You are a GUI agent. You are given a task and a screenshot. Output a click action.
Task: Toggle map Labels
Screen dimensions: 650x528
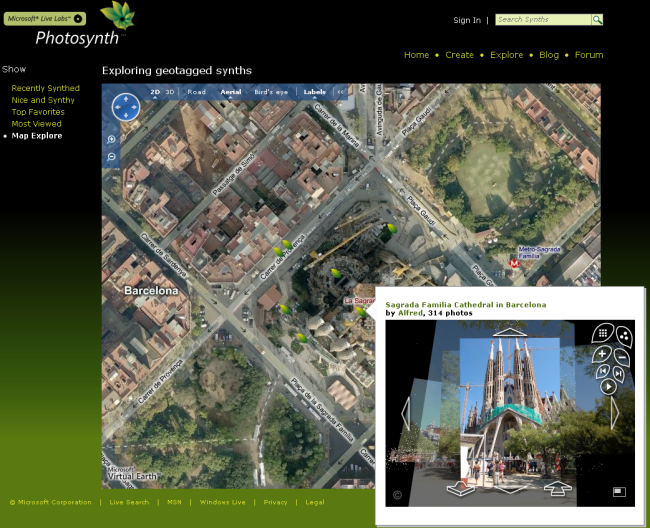(315, 92)
